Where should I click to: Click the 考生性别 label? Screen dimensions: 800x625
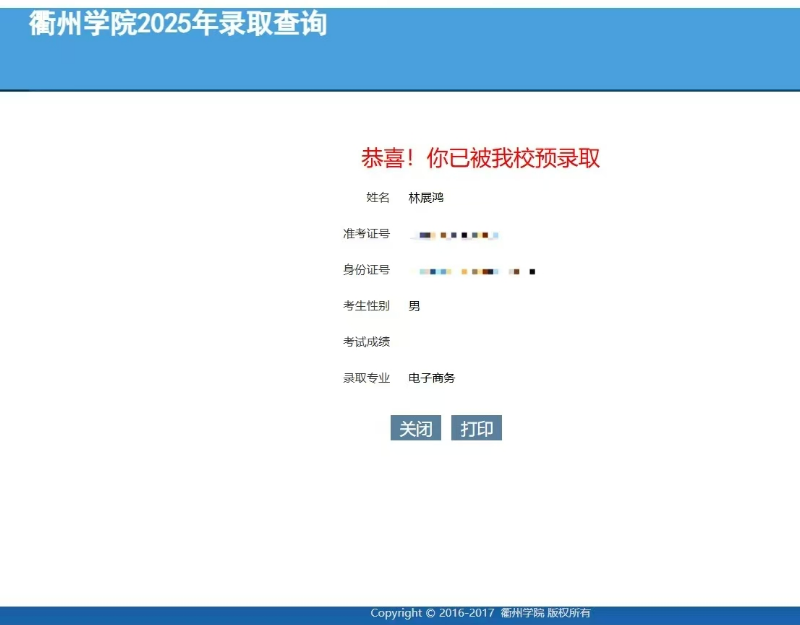point(366,306)
